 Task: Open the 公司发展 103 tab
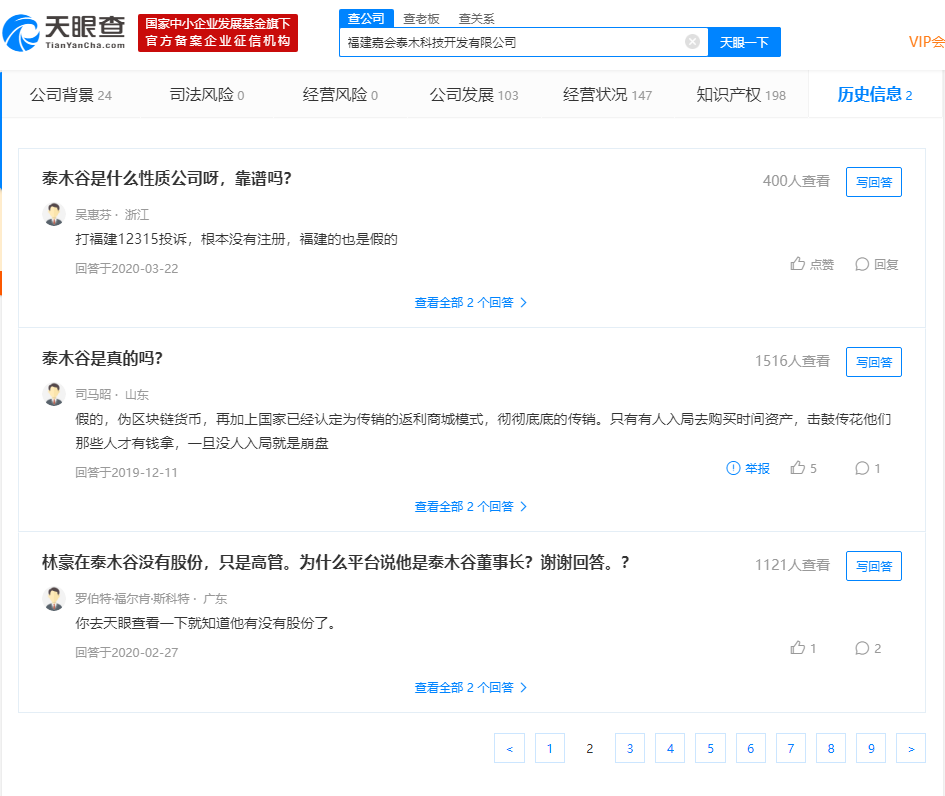(474, 95)
